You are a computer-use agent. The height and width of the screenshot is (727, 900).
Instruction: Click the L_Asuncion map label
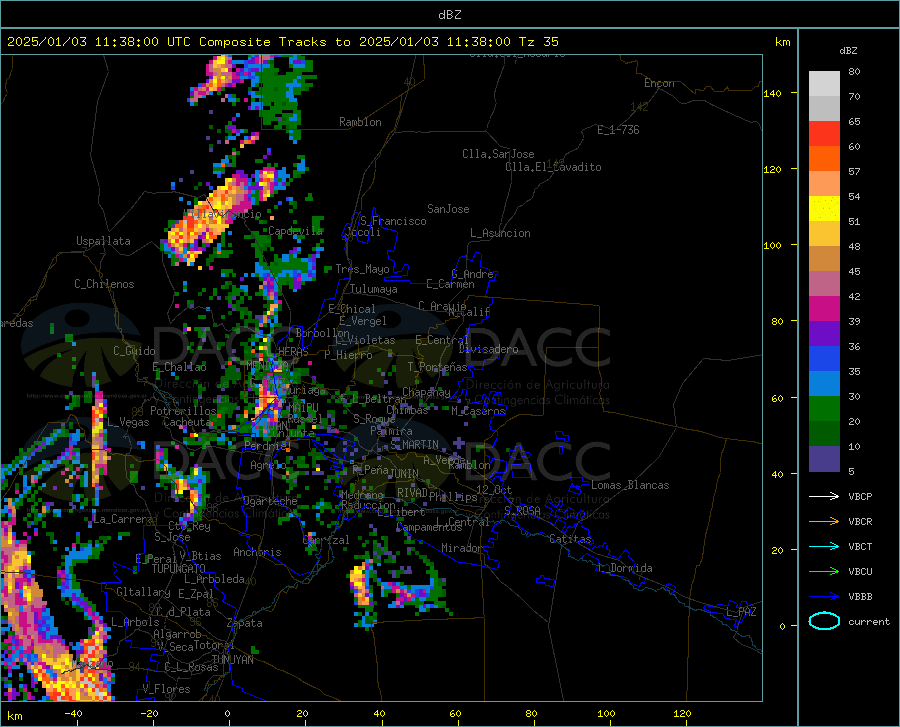[500, 233]
